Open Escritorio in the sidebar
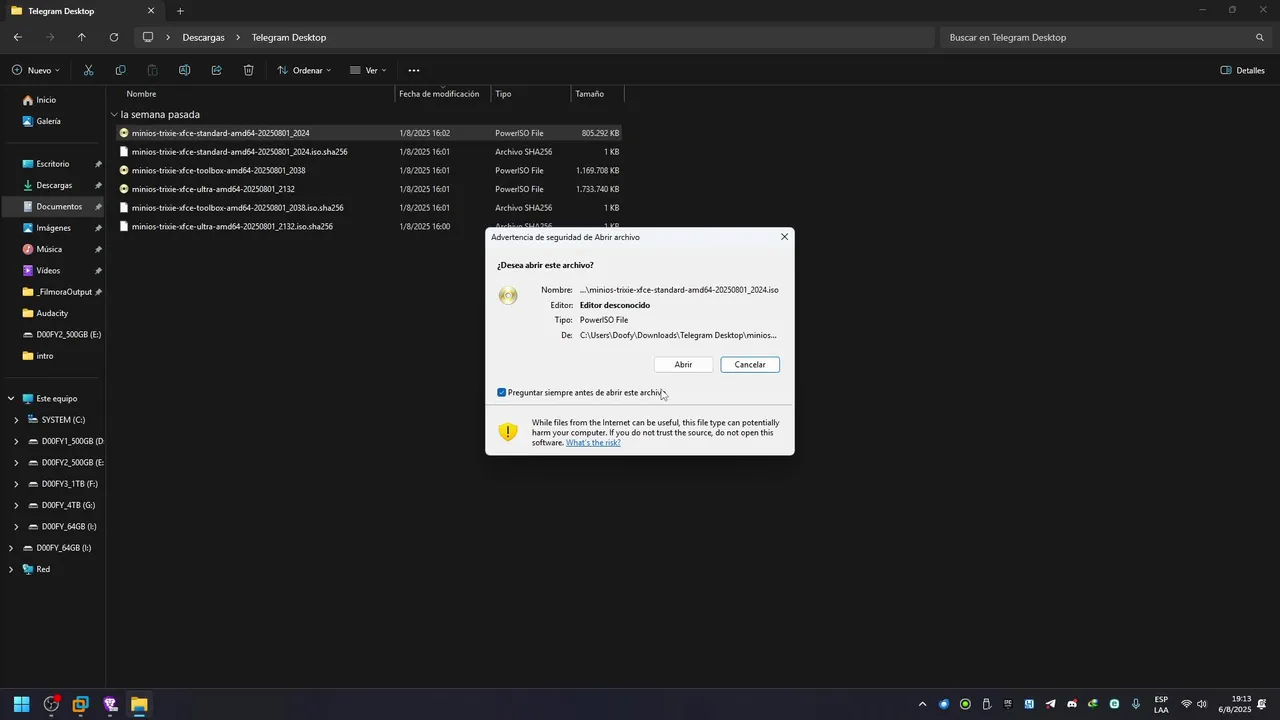1280x720 pixels. (52, 164)
